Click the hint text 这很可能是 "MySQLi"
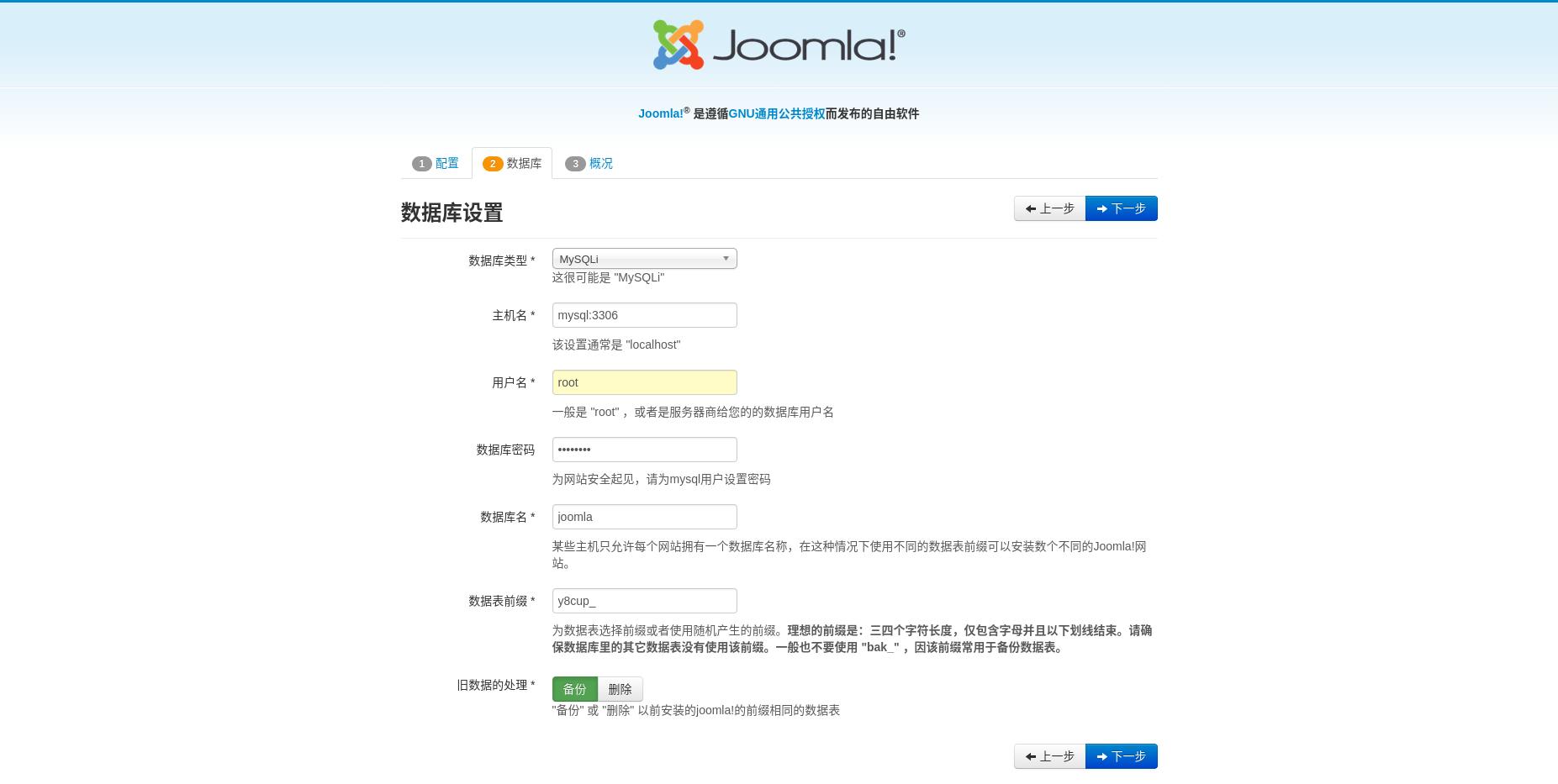This screenshot has width=1558, height=784. click(608, 277)
